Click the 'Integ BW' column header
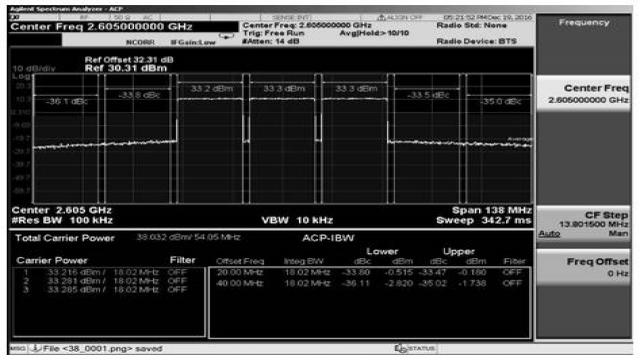This screenshot has width=640, height=360. tap(303, 261)
